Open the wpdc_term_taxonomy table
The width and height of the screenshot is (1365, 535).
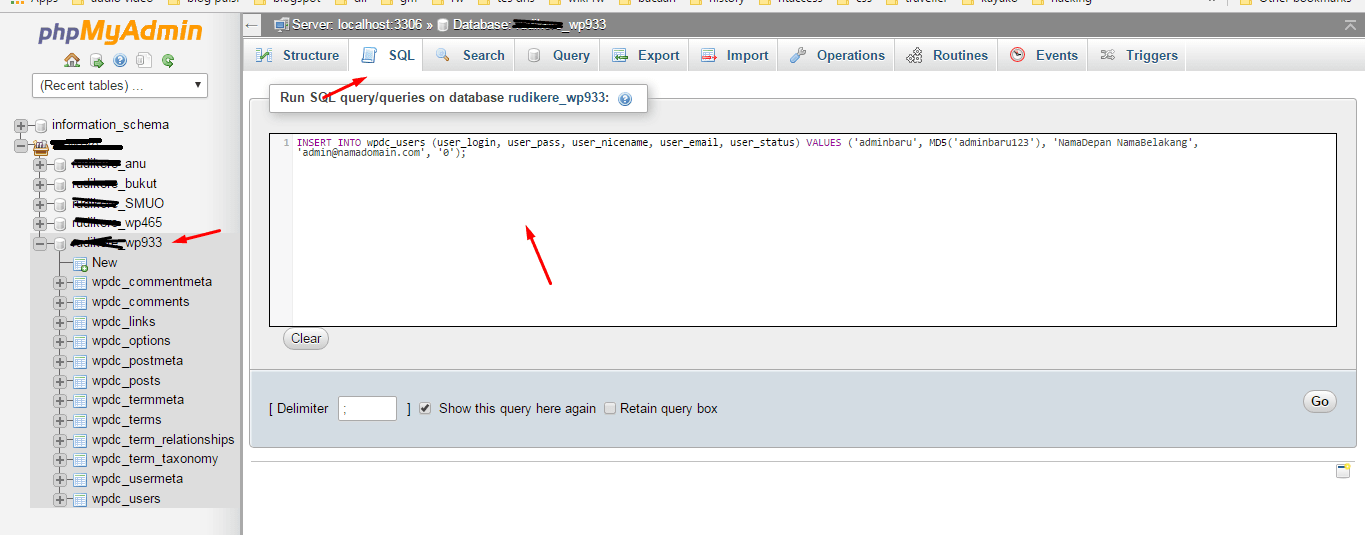[155, 459]
